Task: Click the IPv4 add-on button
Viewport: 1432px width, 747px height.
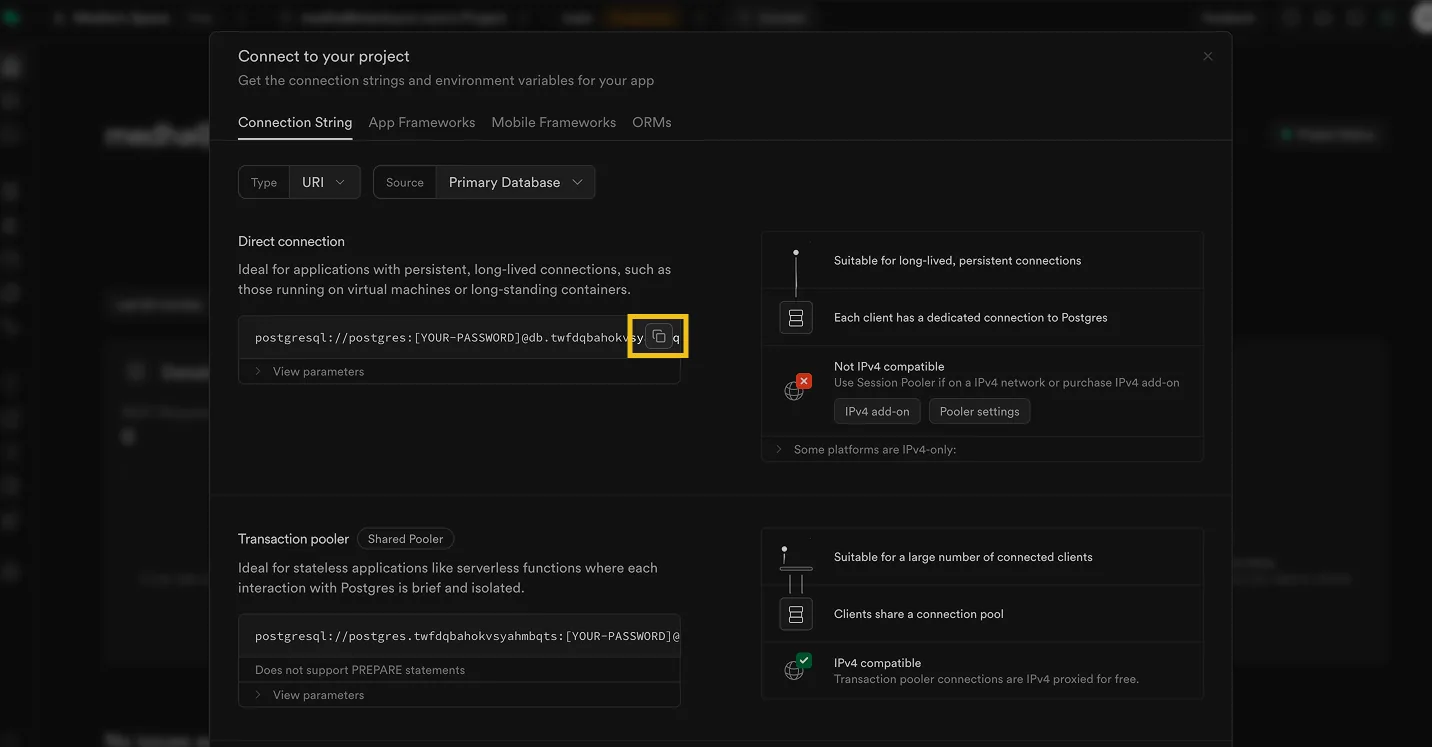Action: [877, 411]
